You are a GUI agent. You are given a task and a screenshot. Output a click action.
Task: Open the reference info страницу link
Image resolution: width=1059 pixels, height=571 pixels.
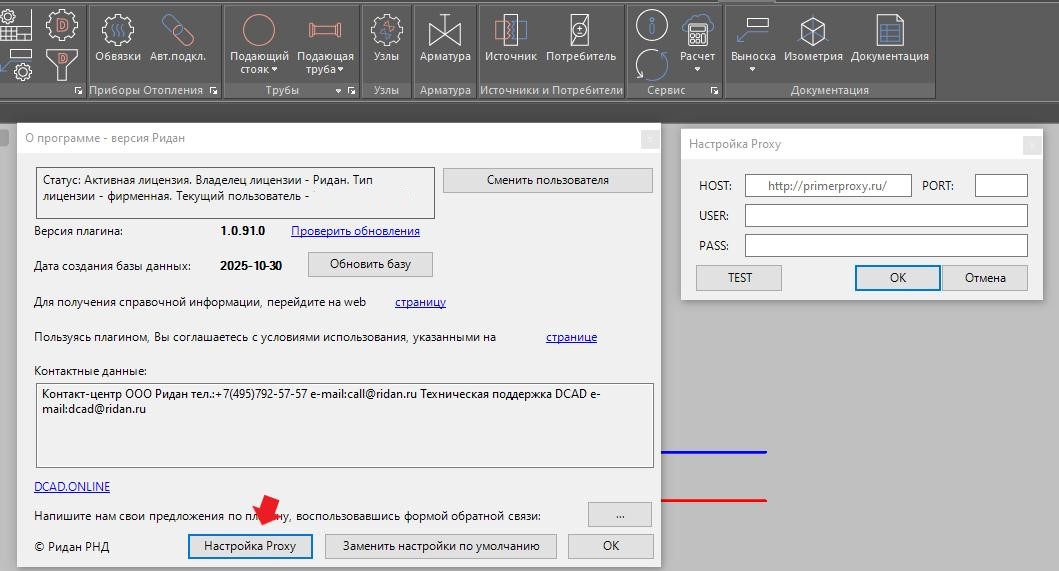coord(420,302)
